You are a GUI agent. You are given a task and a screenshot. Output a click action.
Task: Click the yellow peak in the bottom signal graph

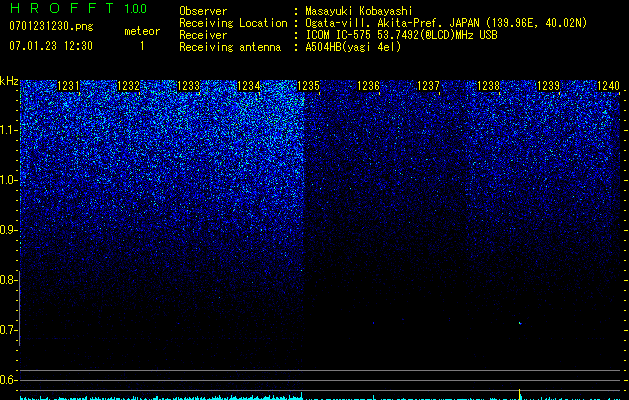520,393
